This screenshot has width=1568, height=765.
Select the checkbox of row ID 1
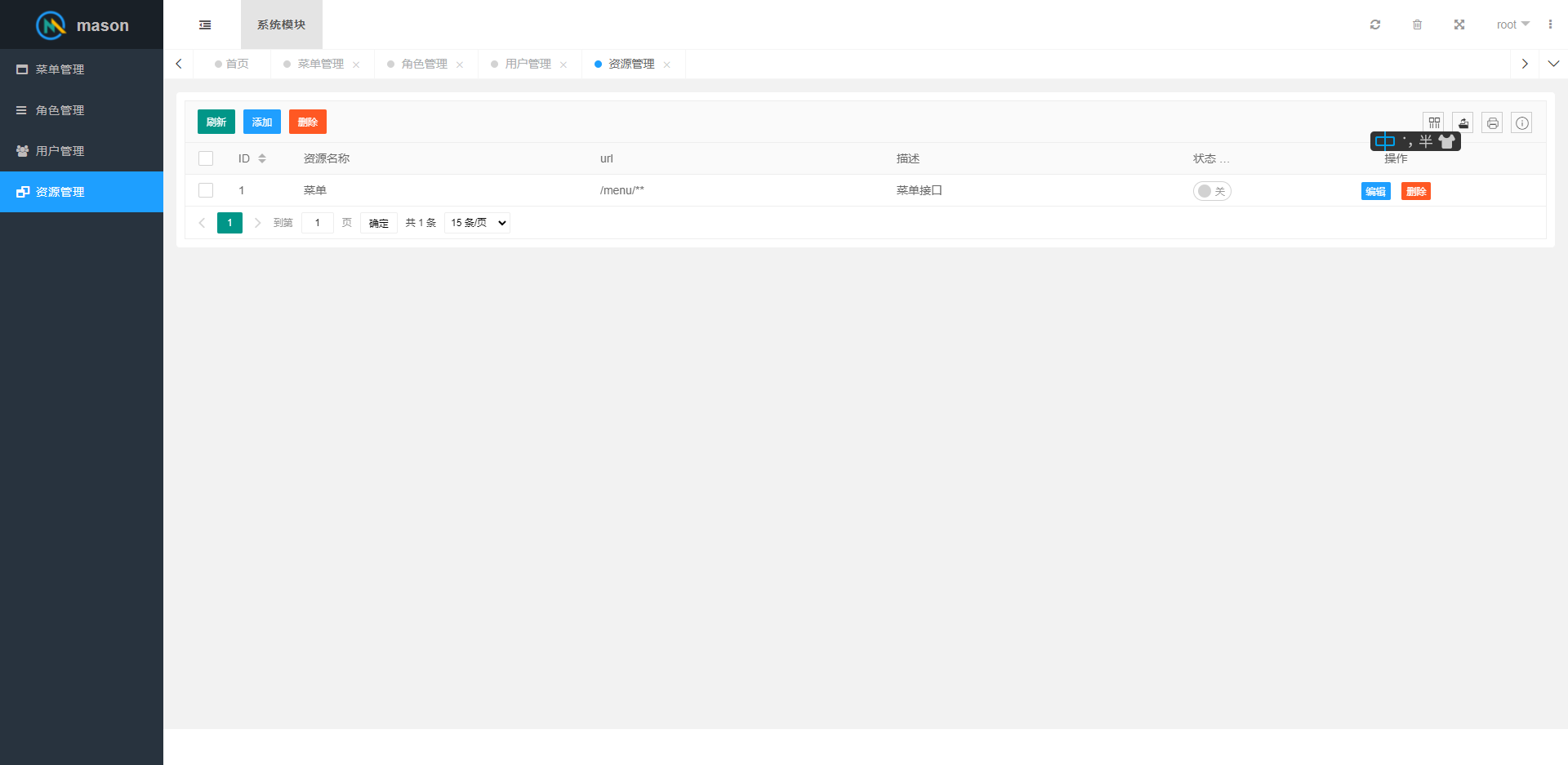(x=205, y=190)
